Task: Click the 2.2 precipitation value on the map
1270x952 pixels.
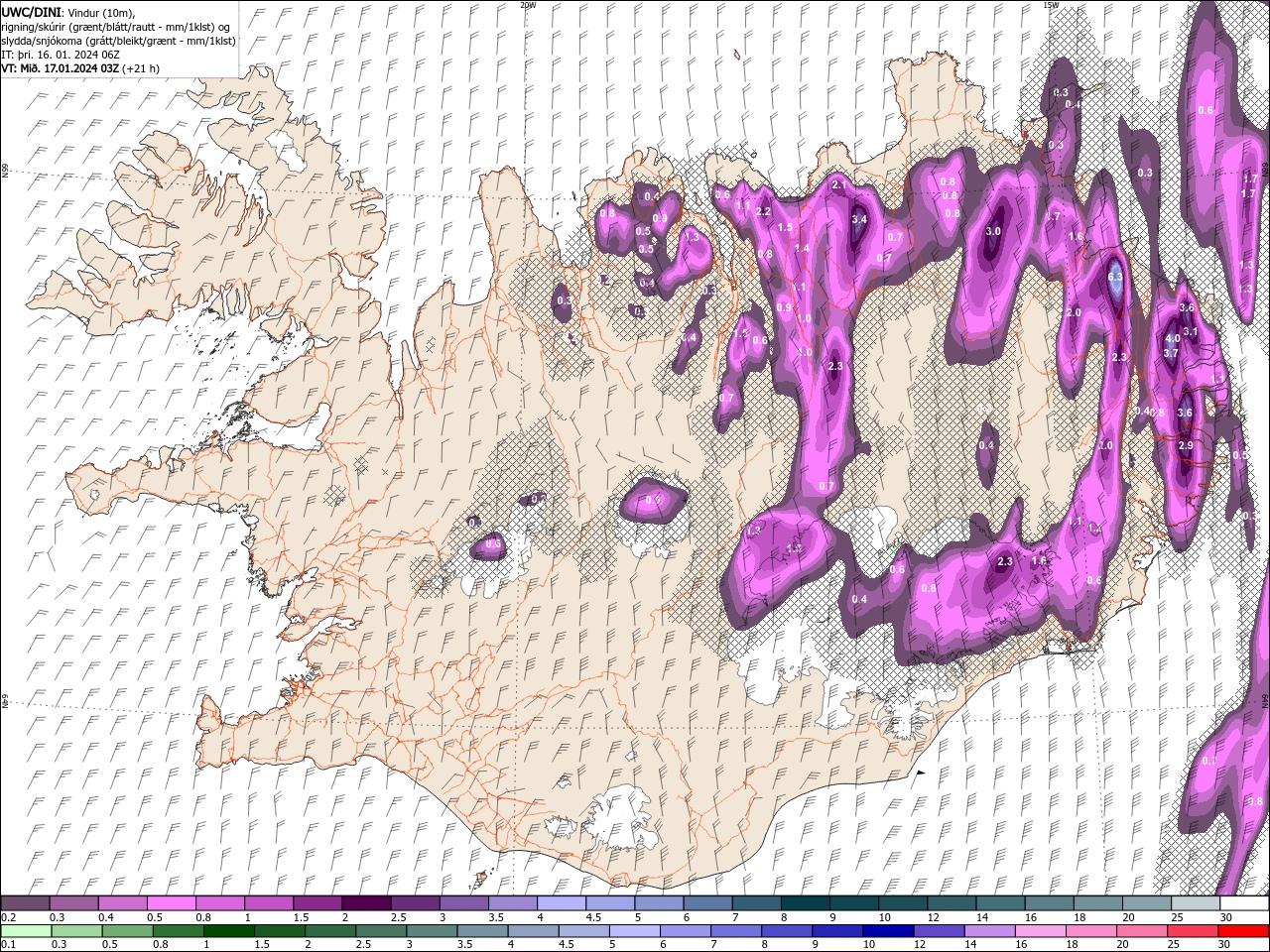Action: (763, 211)
